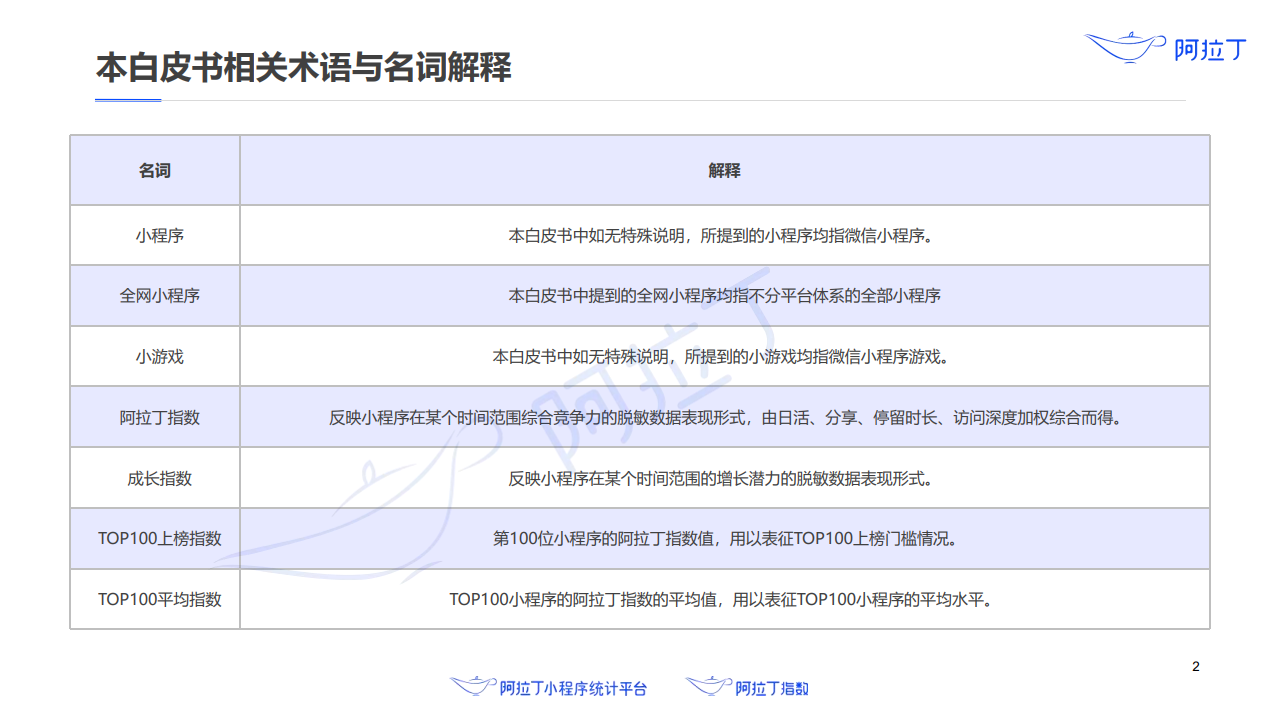Select the 解释 column header cell
Viewport: 1280px width, 720px height.
(x=724, y=171)
